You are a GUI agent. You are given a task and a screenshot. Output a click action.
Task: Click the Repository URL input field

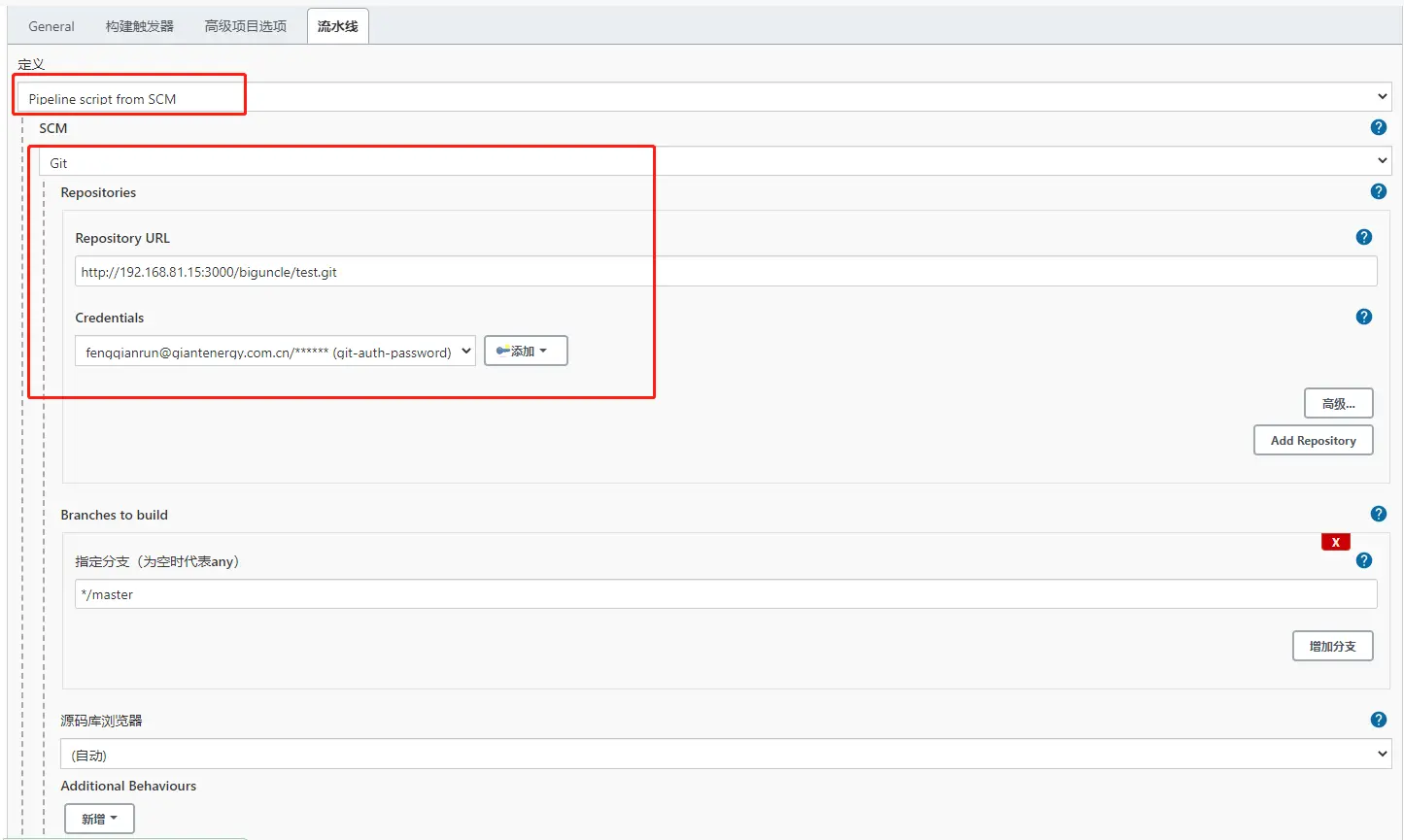click(x=725, y=272)
